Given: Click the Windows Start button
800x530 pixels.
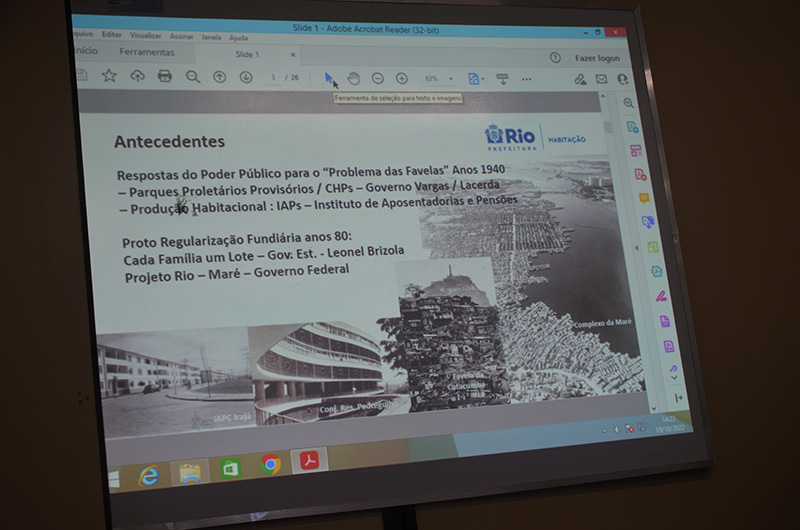Looking at the screenshot, I should (x=113, y=479).
